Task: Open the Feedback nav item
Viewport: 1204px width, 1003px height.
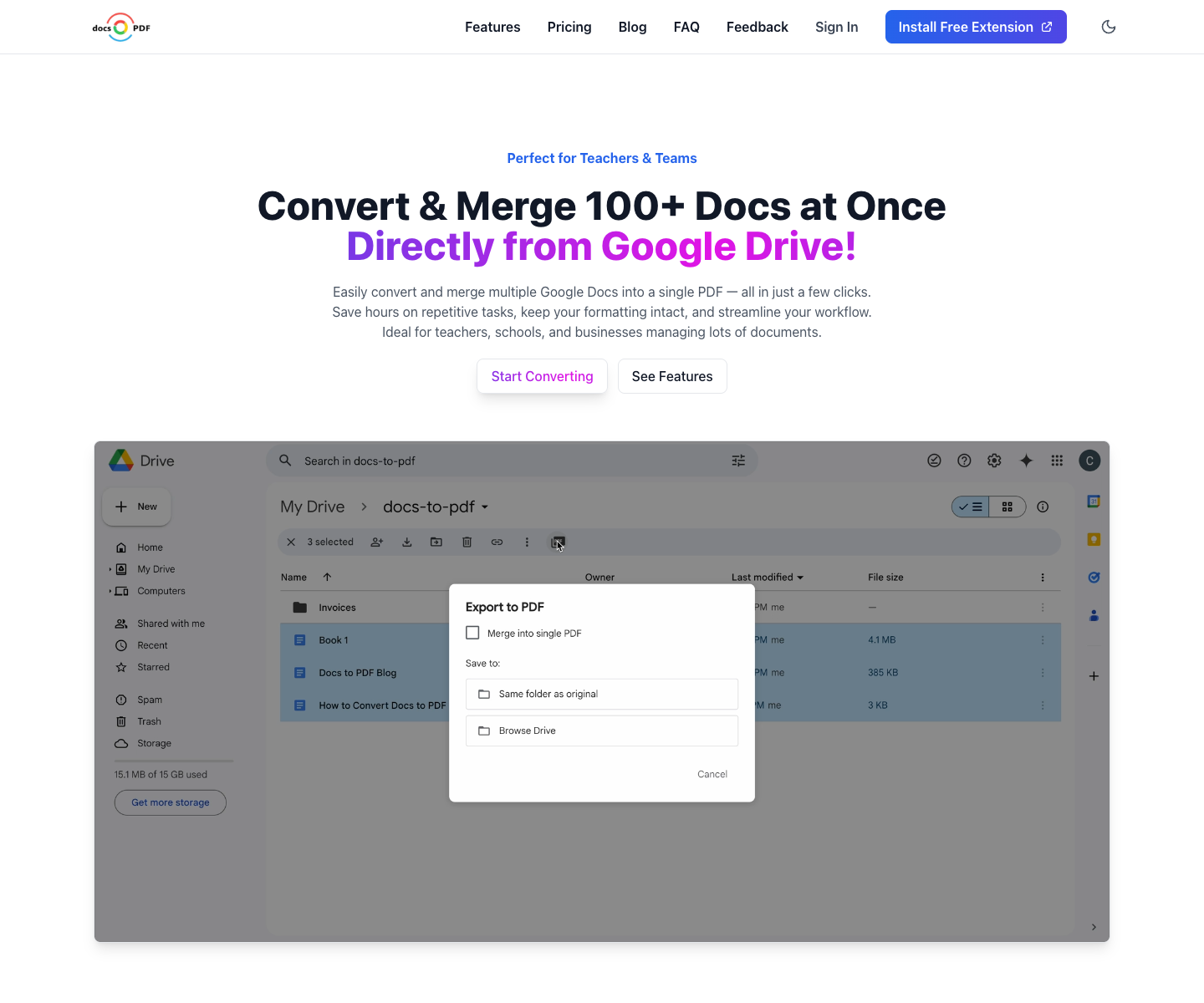Action: [x=757, y=27]
